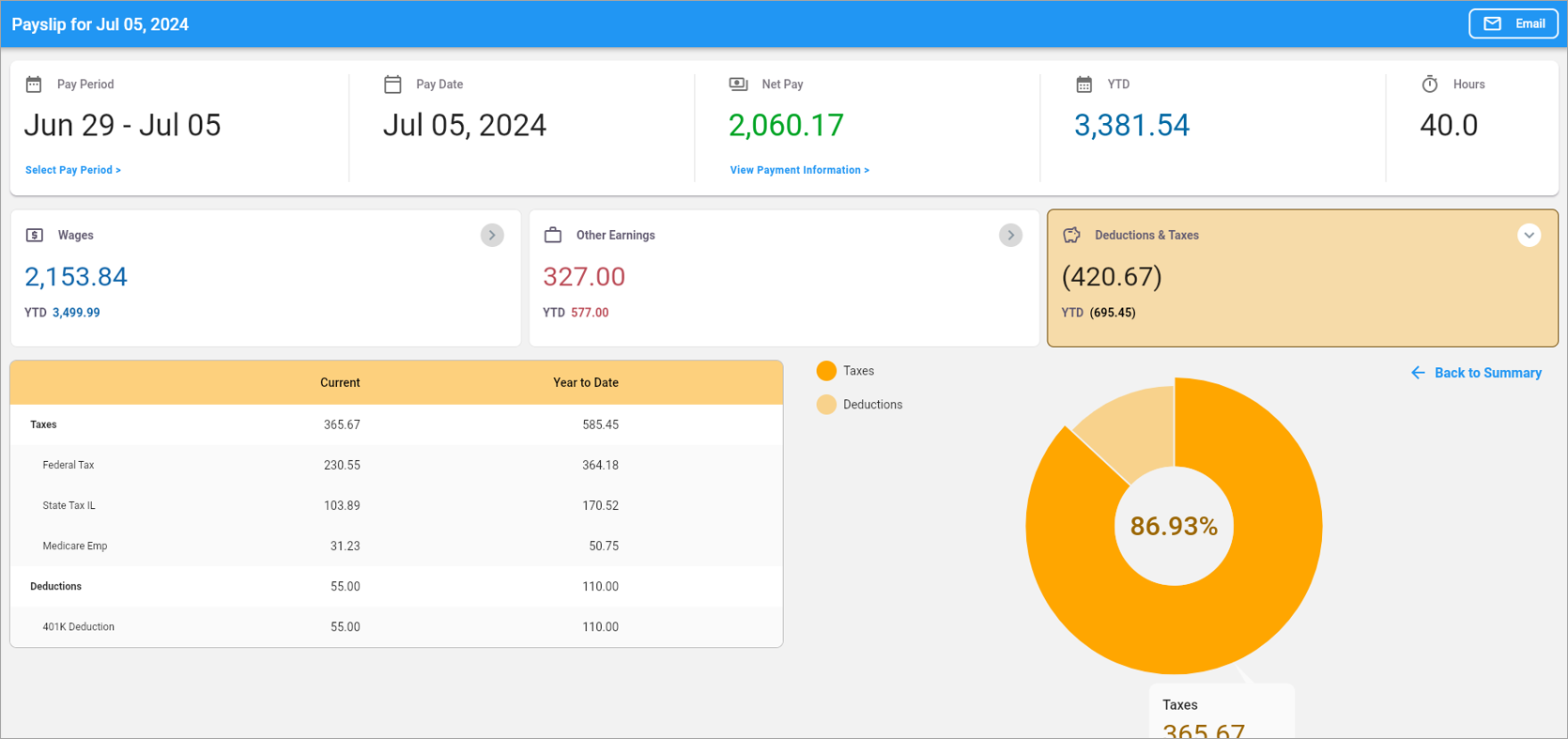The image size is (1568, 739).
Task: Go Back to Summary
Action: [x=1476, y=373]
